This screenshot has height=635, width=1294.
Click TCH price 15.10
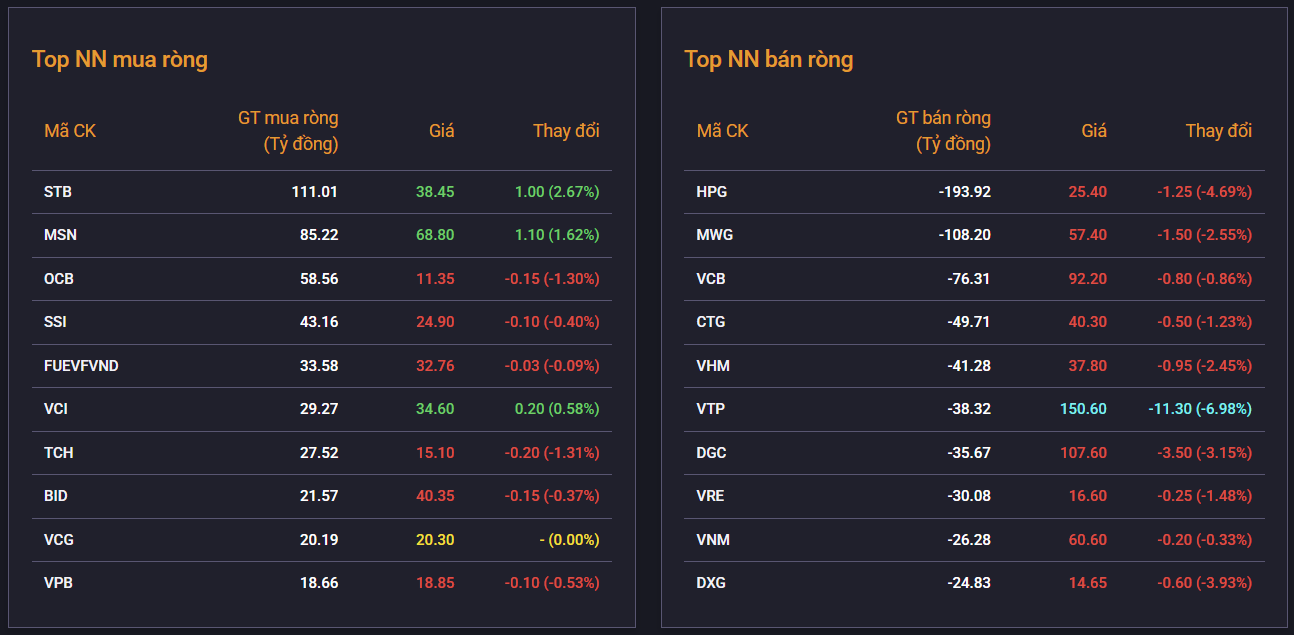(435, 453)
